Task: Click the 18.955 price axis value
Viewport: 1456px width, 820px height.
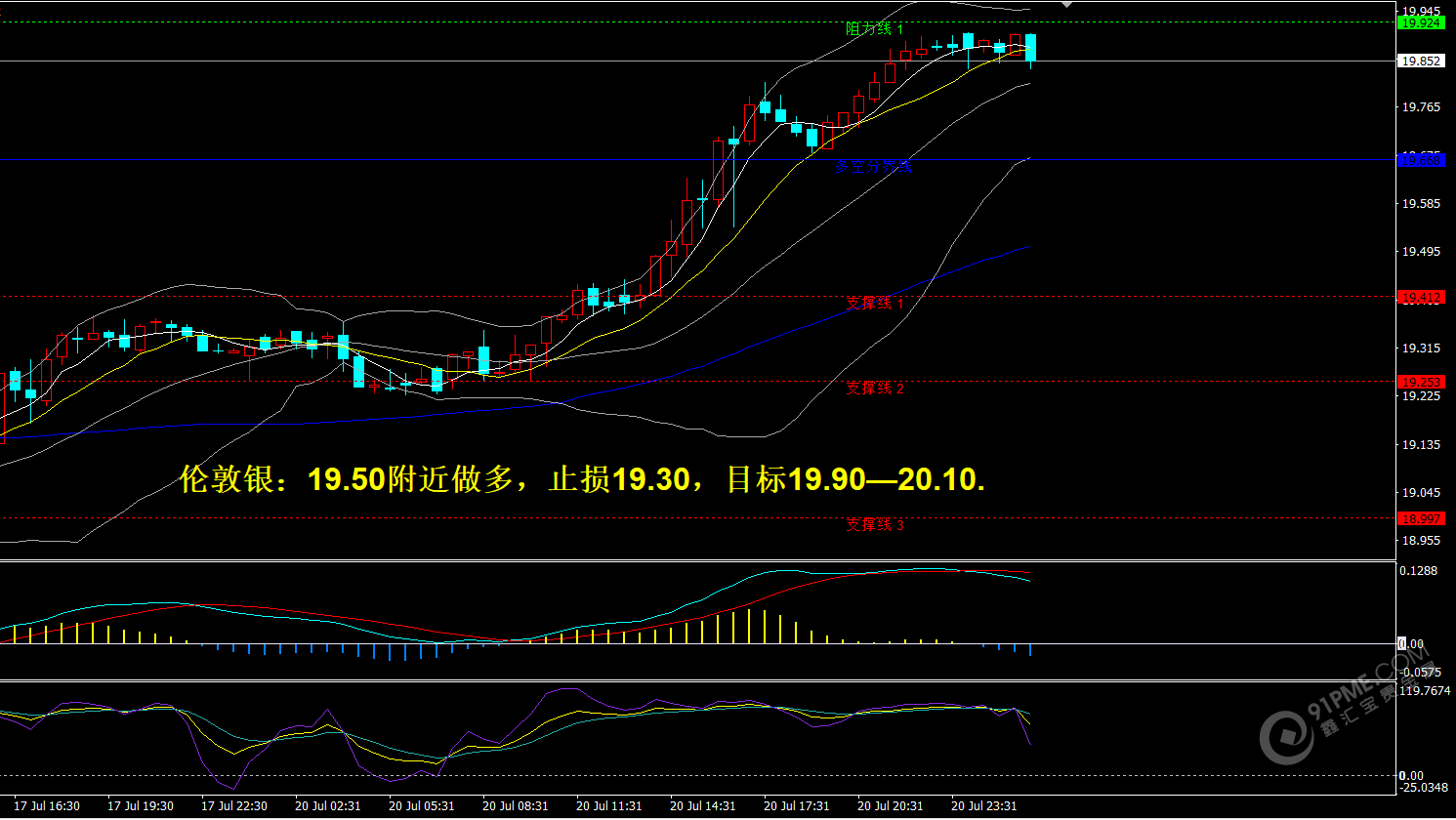Action: click(1421, 541)
